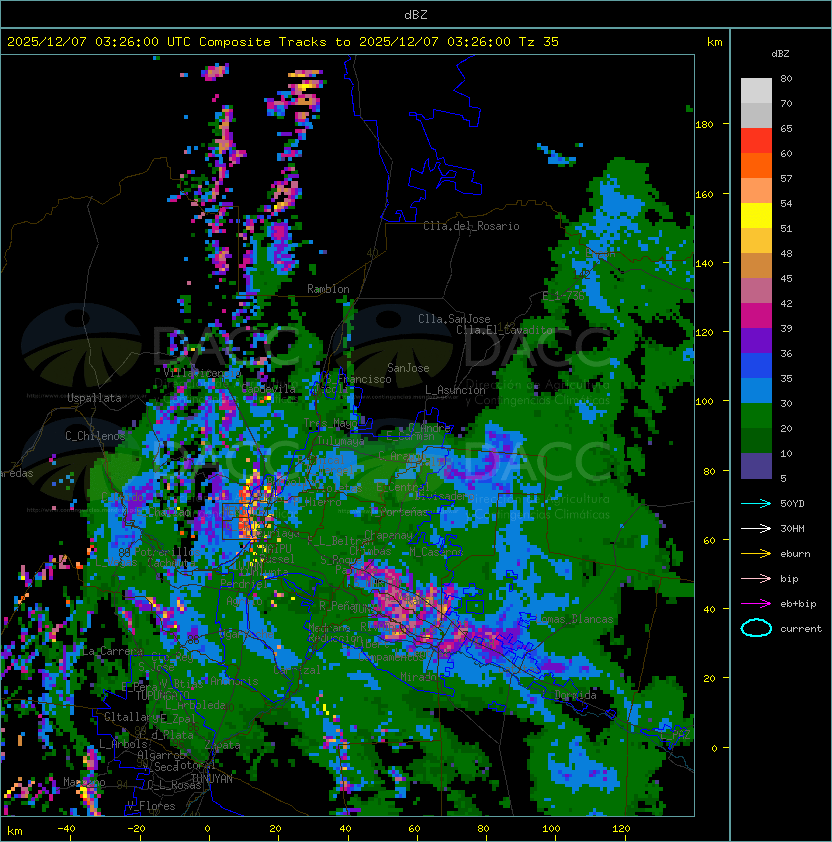
Task: Click the 50YD legend label
Action: (x=792, y=504)
